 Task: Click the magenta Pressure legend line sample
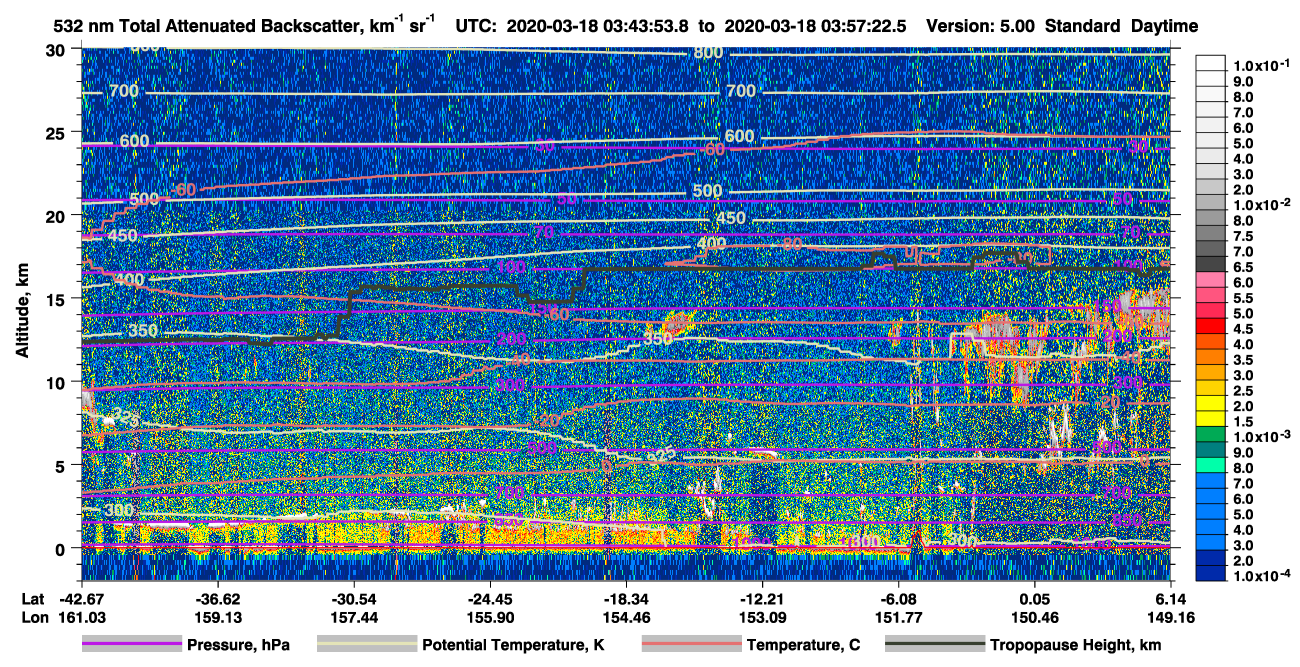133,645
